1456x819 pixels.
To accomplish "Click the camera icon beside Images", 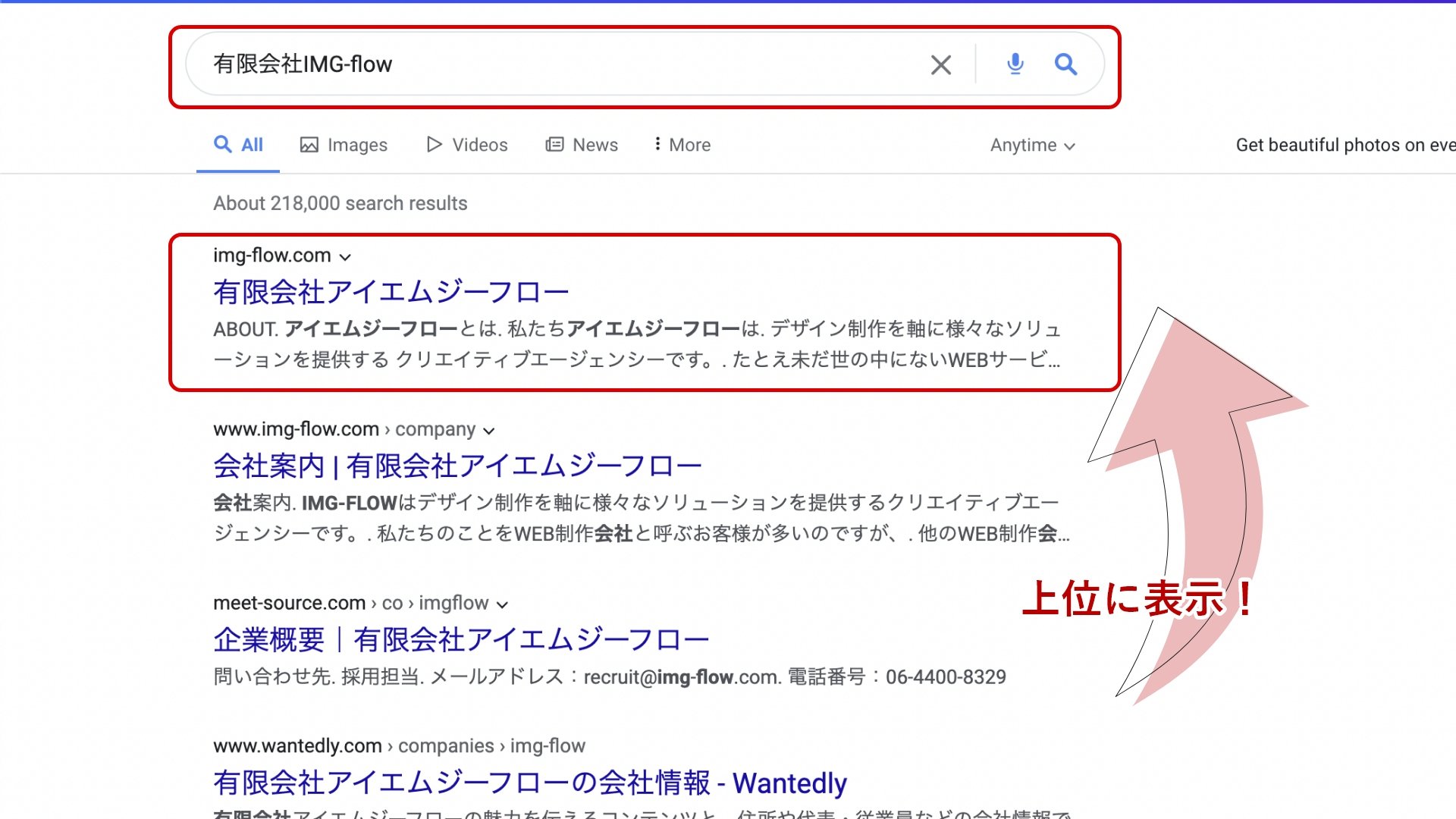I will (311, 144).
